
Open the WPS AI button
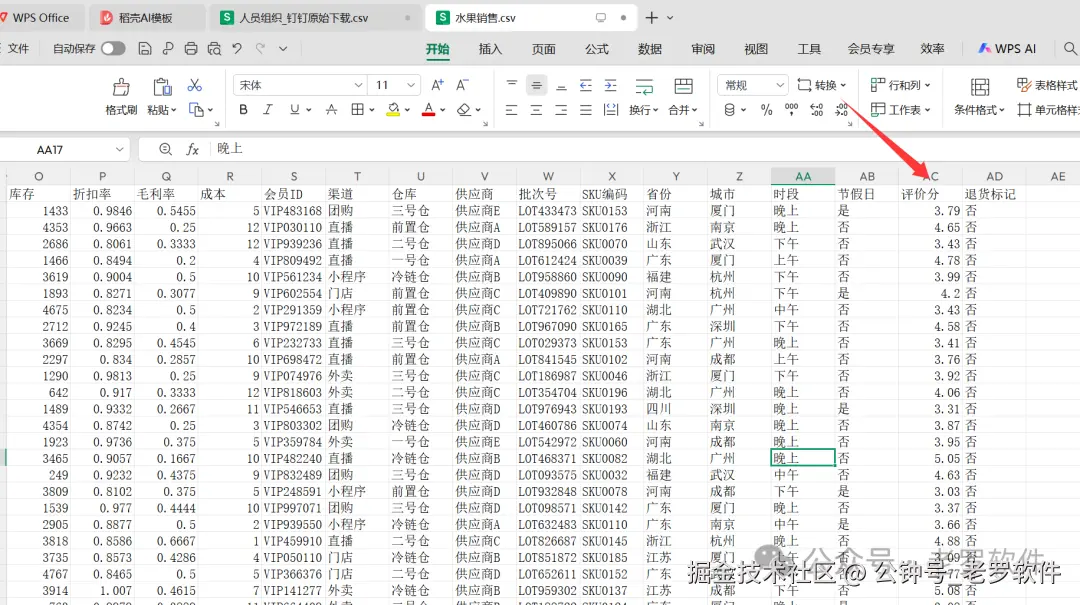coord(1007,49)
